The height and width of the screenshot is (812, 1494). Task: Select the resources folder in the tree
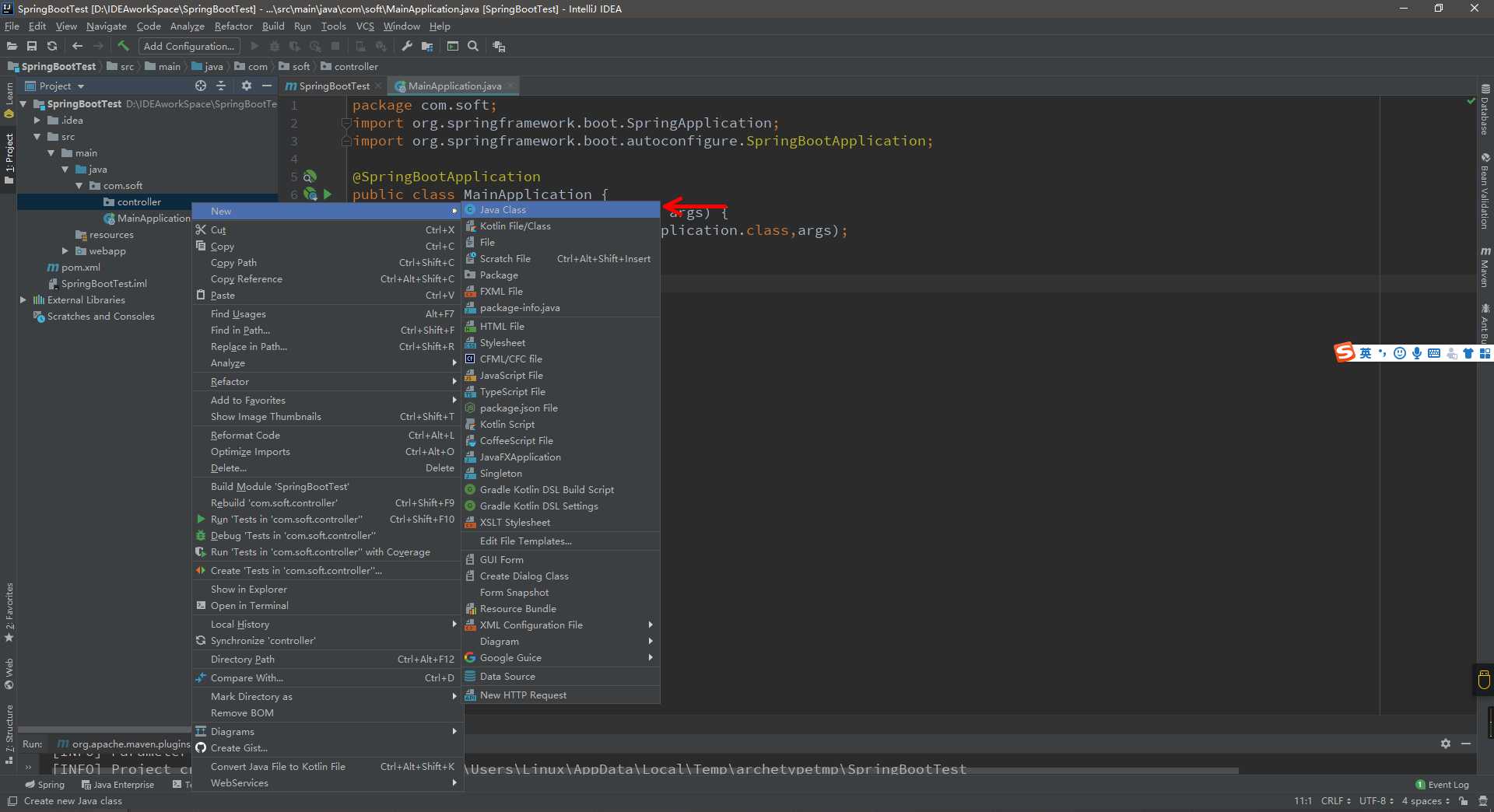(x=104, y=234)
